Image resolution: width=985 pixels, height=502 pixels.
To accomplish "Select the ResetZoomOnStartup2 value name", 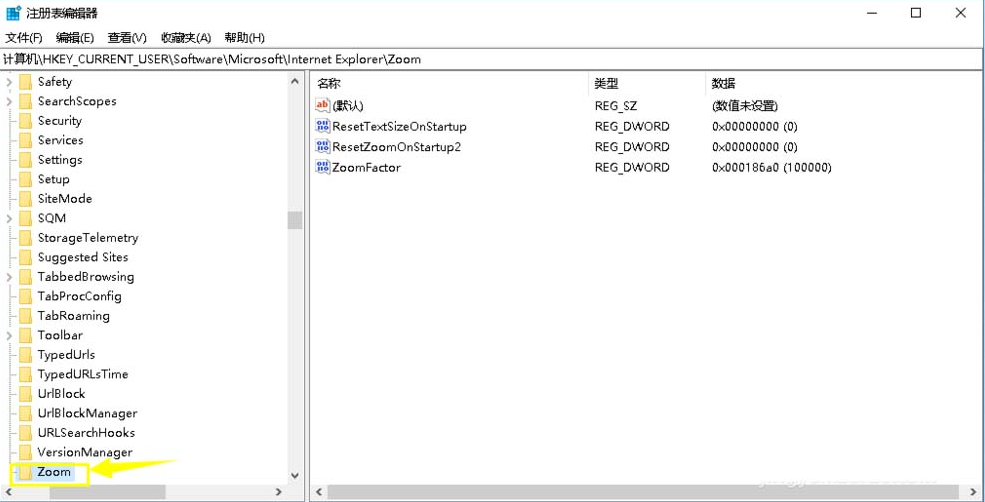I will click(x=396, y=146).
